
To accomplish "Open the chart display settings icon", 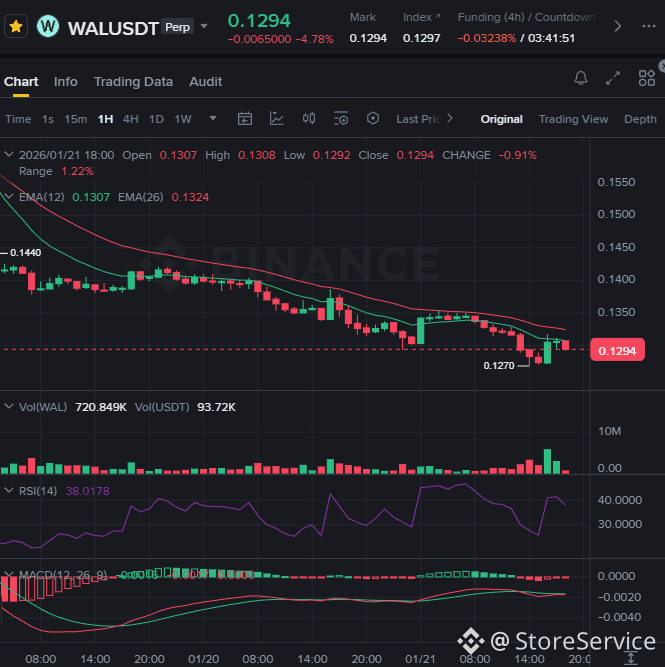I will pos(341,119).
